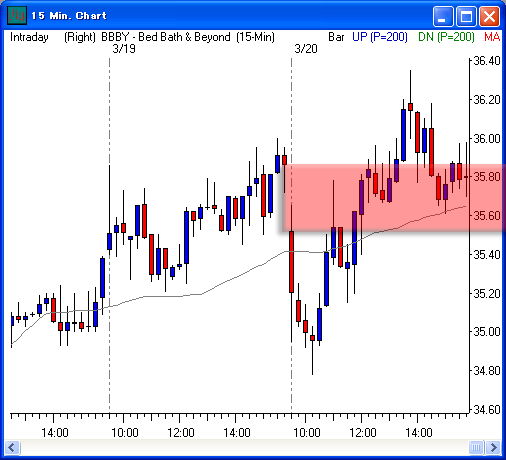Click the 'Bar' chart type label

[336, 37]
